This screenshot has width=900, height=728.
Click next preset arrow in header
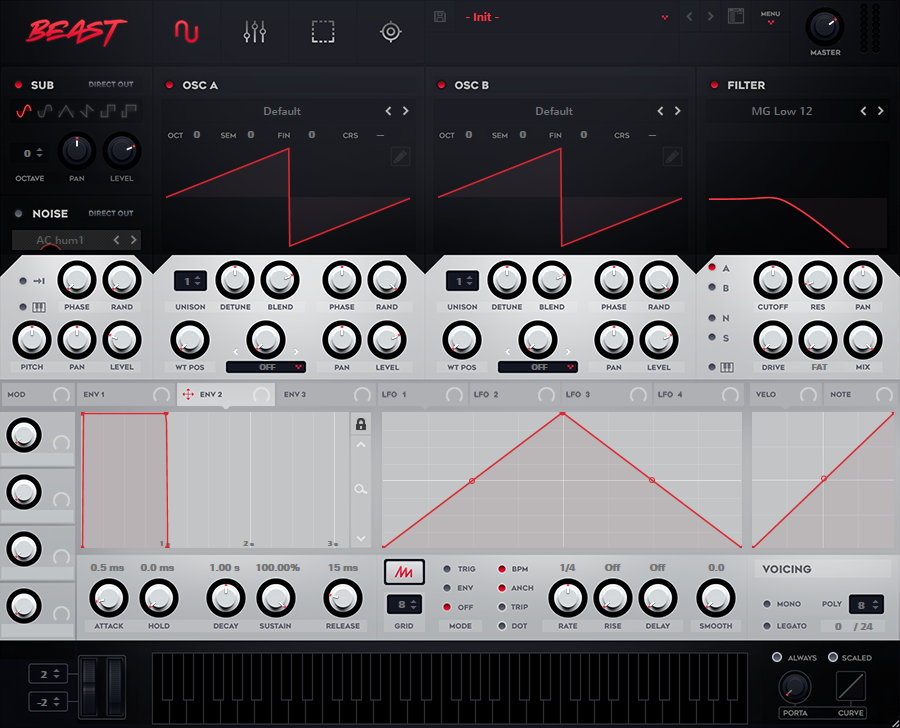click(x=711, y=17)
